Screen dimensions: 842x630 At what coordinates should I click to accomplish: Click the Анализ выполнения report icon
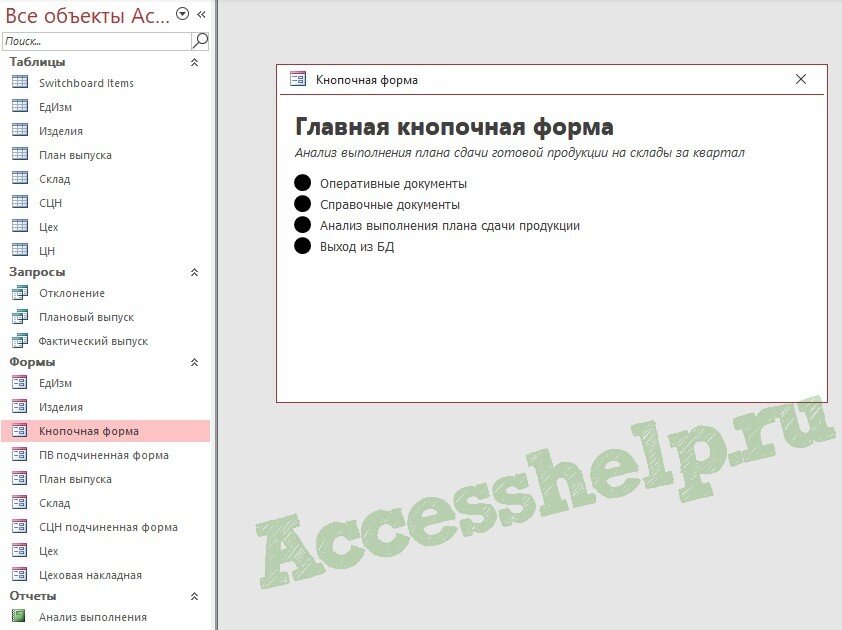pyautogui.click(x=19, y=616)
